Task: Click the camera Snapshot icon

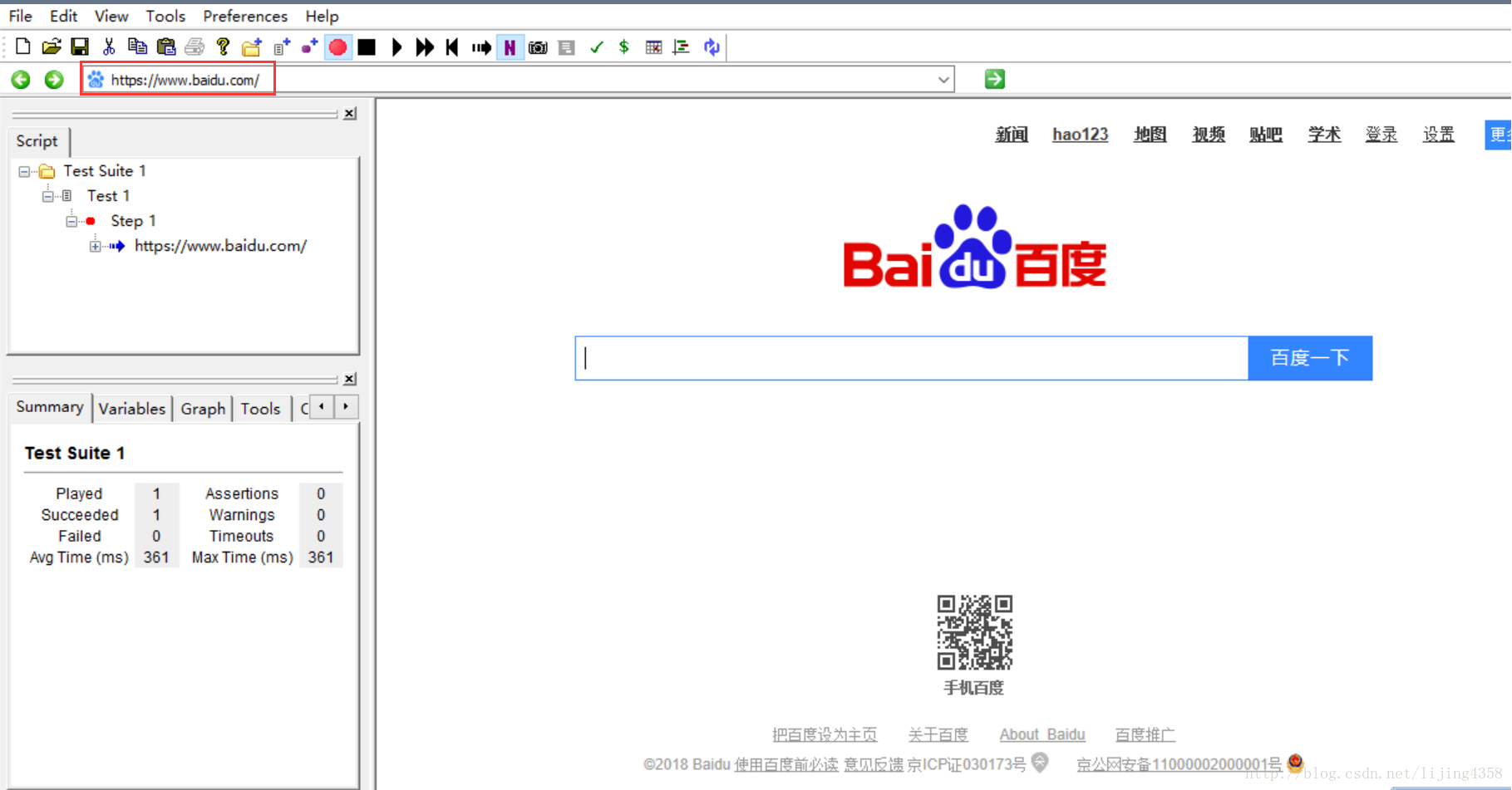Action: coord(538,47)
